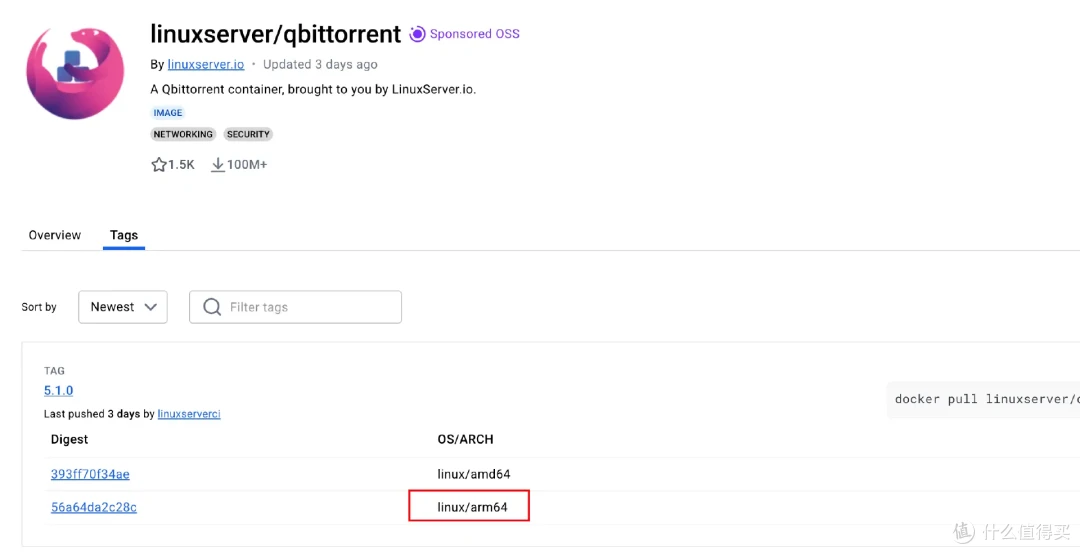Screen dimensions: 1080x554
Task: Open the linuxserver.io publisher link
Action: [x=206, y=64]
